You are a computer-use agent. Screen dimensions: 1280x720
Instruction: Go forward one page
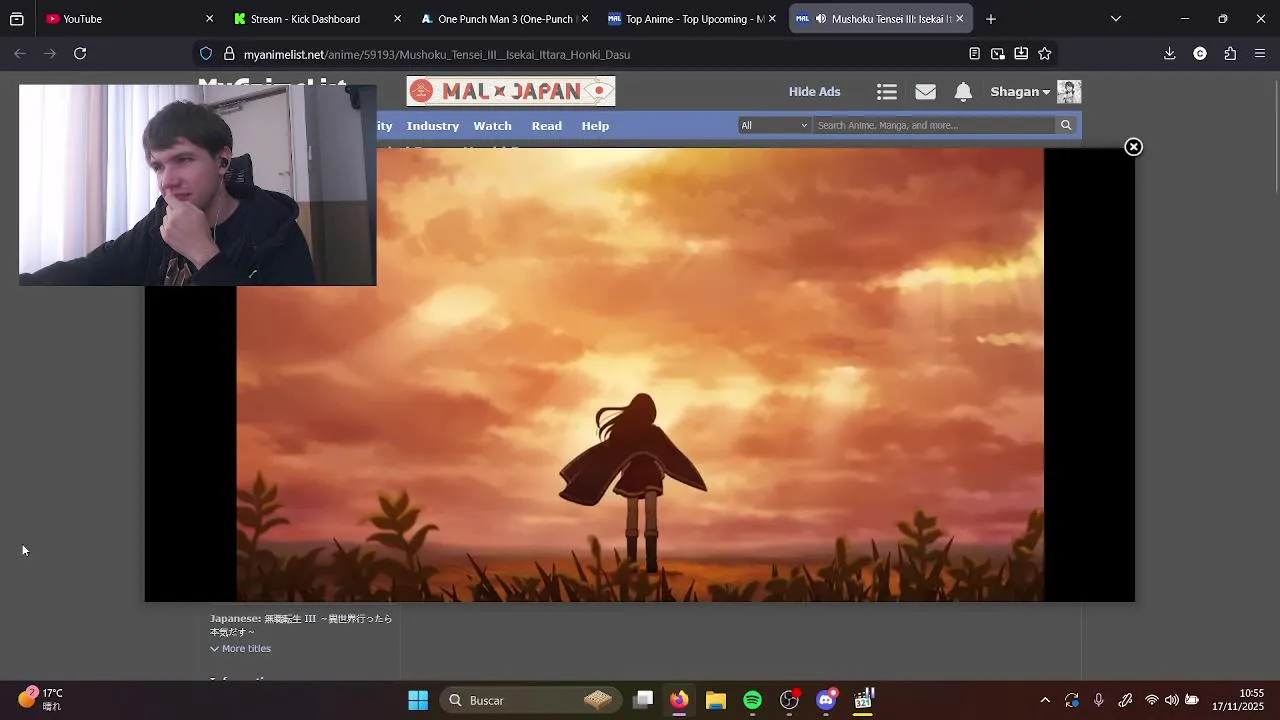point(50,54)
